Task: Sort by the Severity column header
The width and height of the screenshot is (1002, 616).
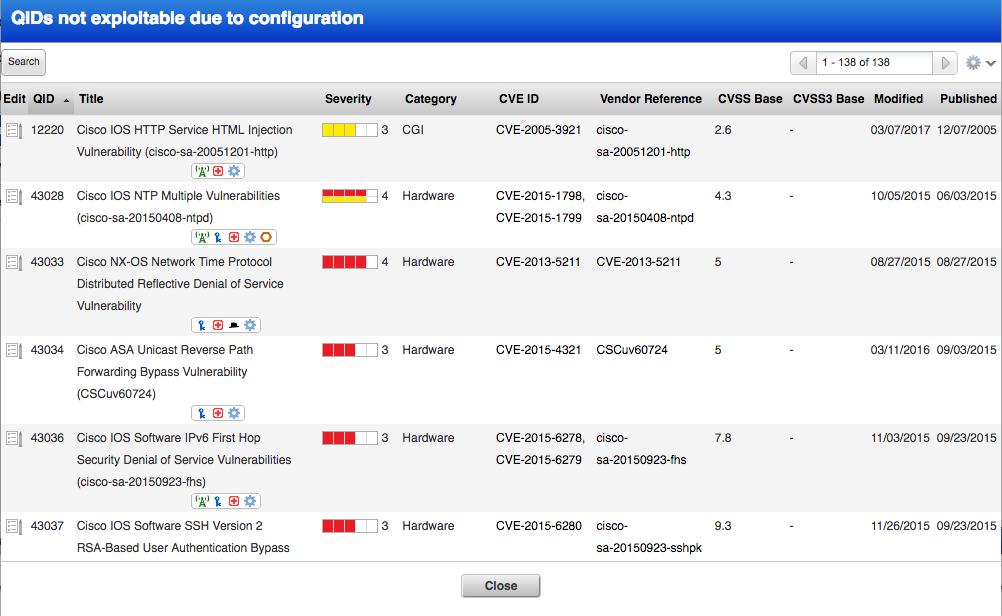Action: click(348, 99)
